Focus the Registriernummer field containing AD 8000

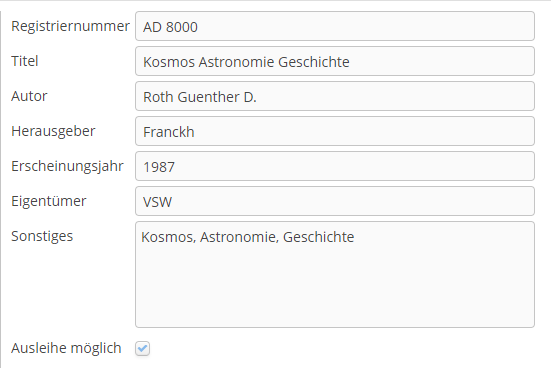coord(335,26)
